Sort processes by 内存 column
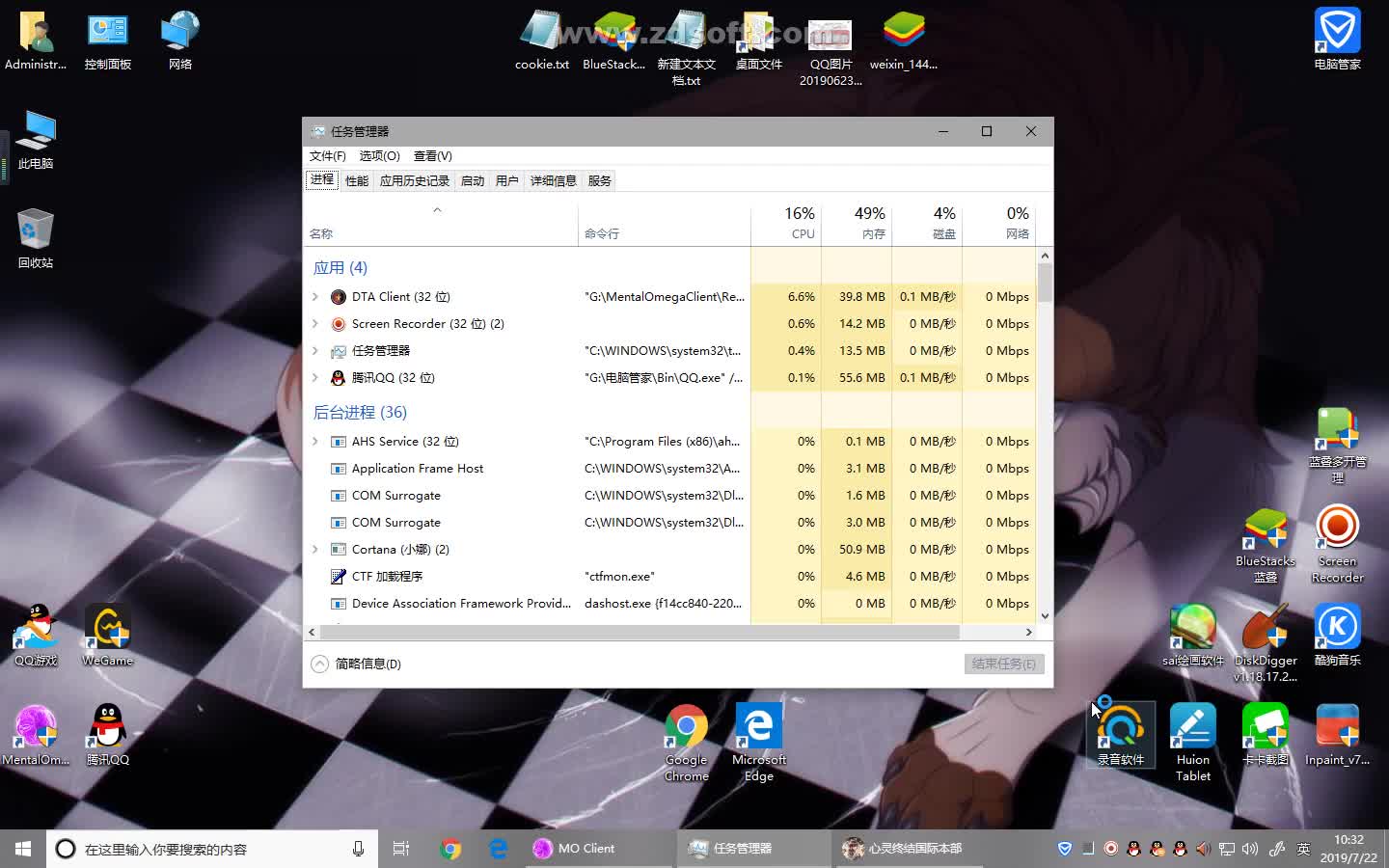Viewport: 1389px width, 868px height. (857, 223)
